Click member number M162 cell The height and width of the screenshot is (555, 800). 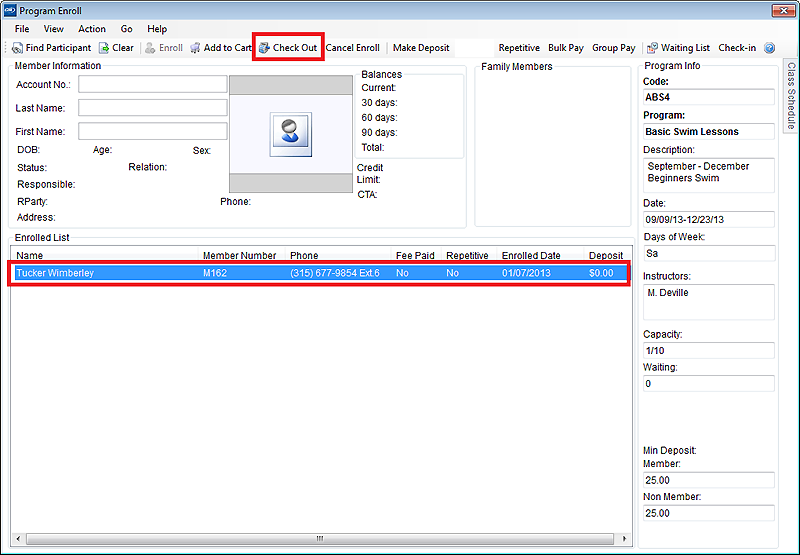[215, 273]
